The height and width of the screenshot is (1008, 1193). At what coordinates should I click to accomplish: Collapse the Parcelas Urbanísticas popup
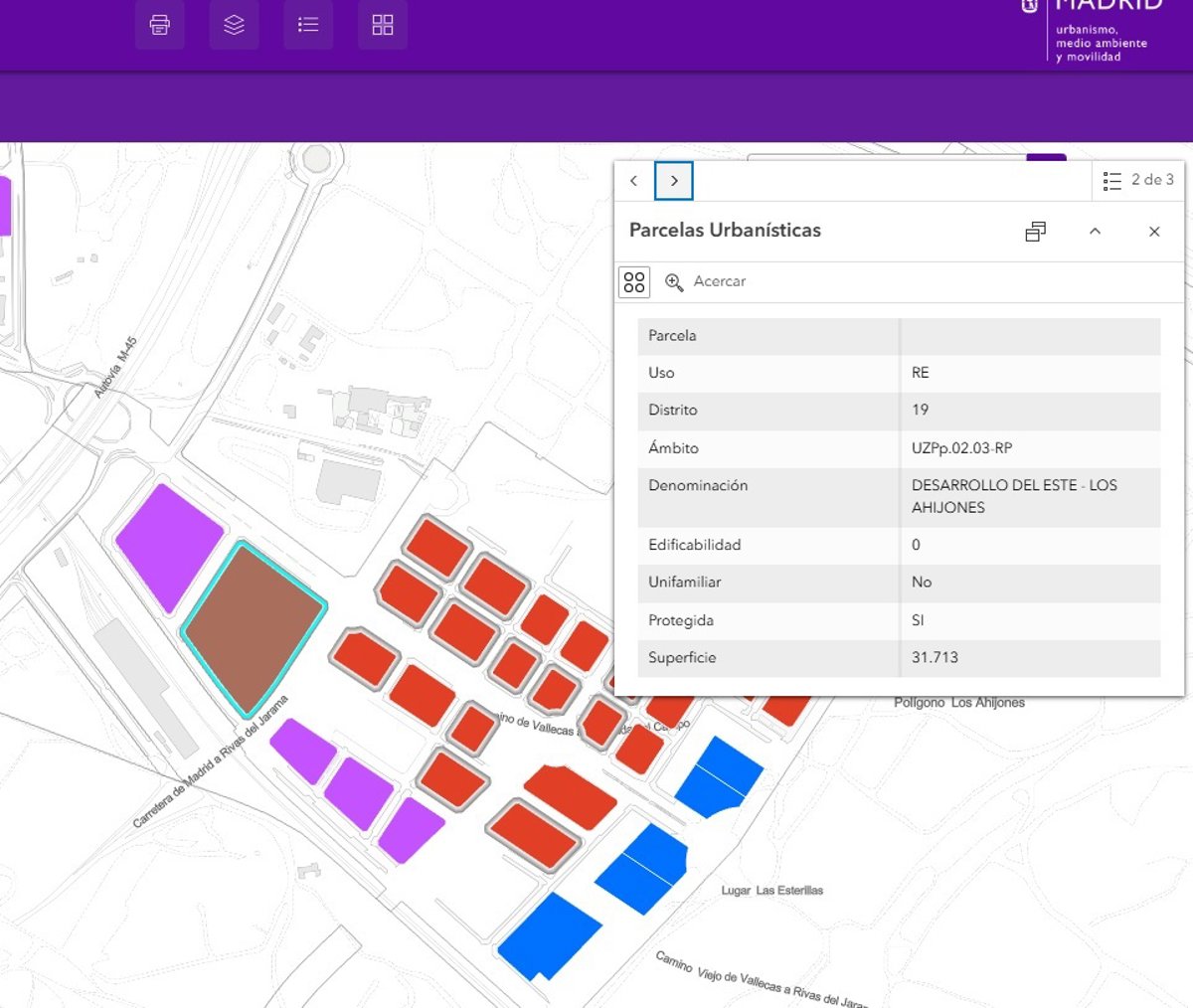tap(1095, 232)
